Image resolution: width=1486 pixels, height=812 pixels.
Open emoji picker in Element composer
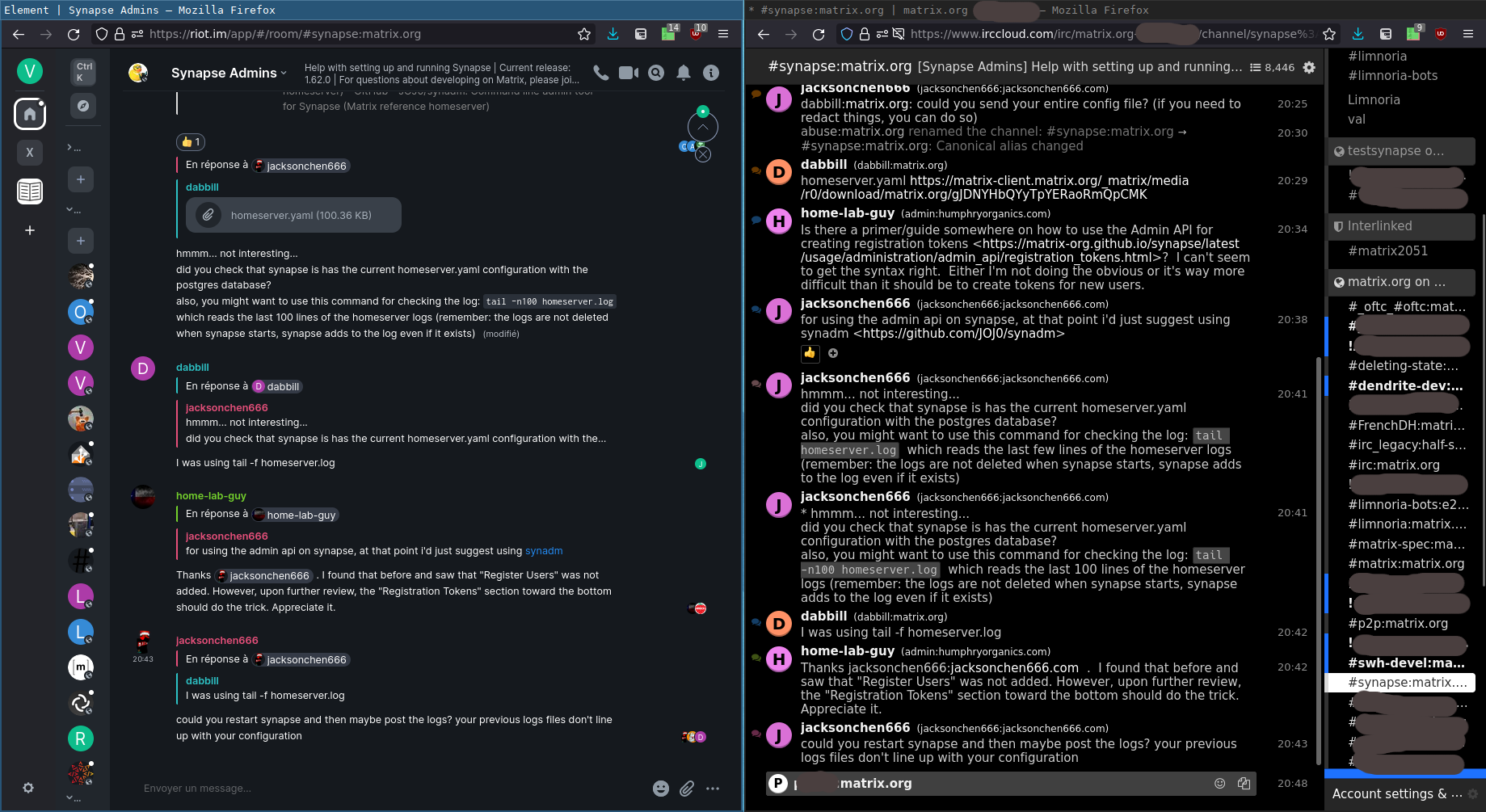point(661,789)
